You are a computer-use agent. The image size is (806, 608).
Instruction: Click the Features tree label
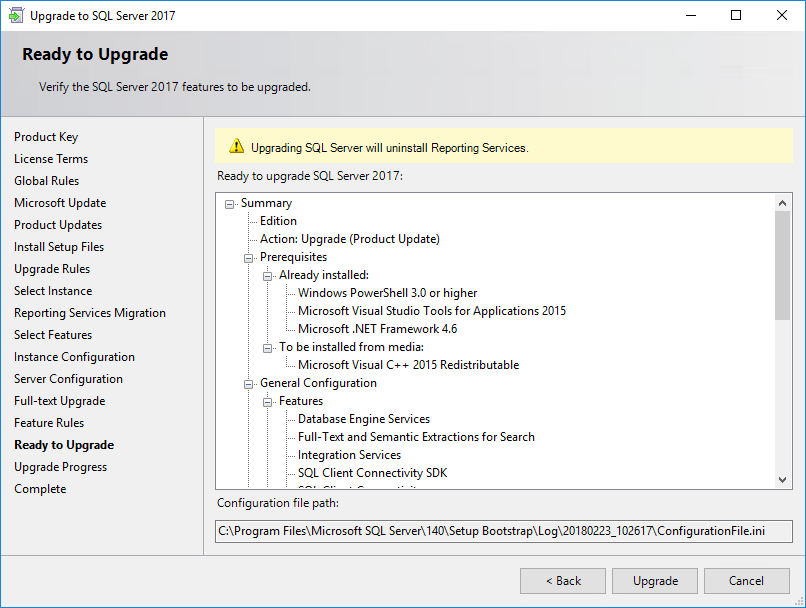tap(301, 401)
